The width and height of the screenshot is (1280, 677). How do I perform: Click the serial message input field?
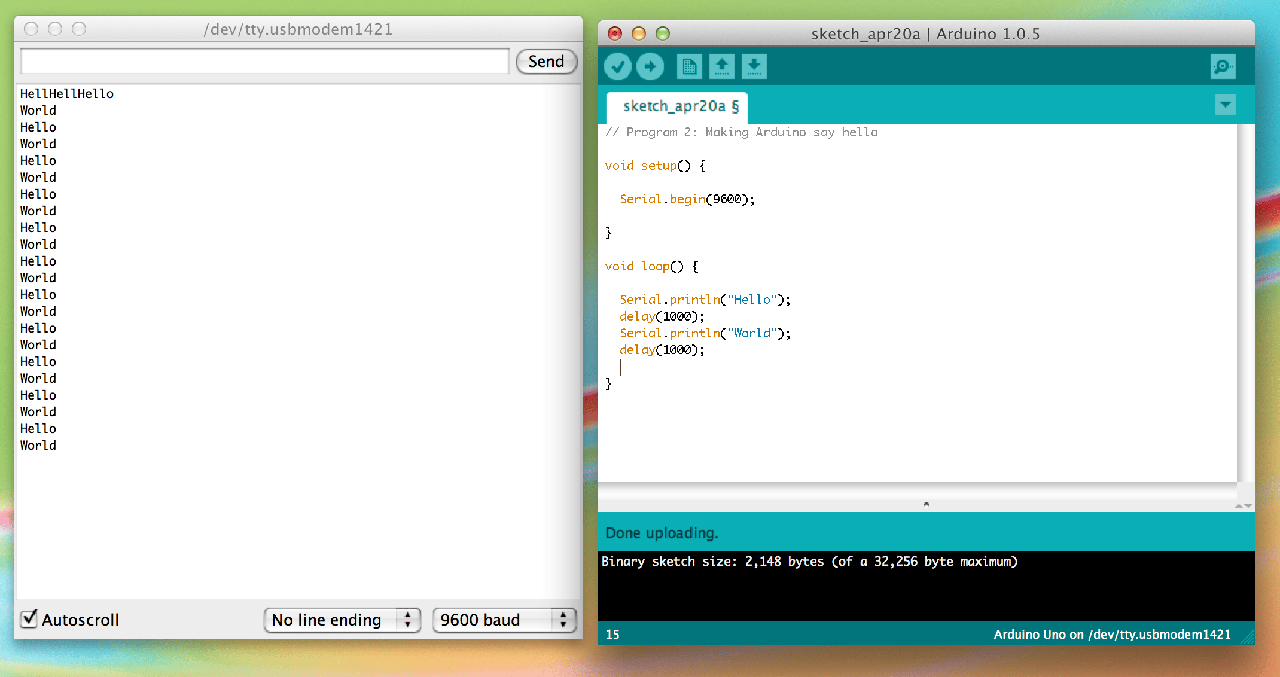265,62
